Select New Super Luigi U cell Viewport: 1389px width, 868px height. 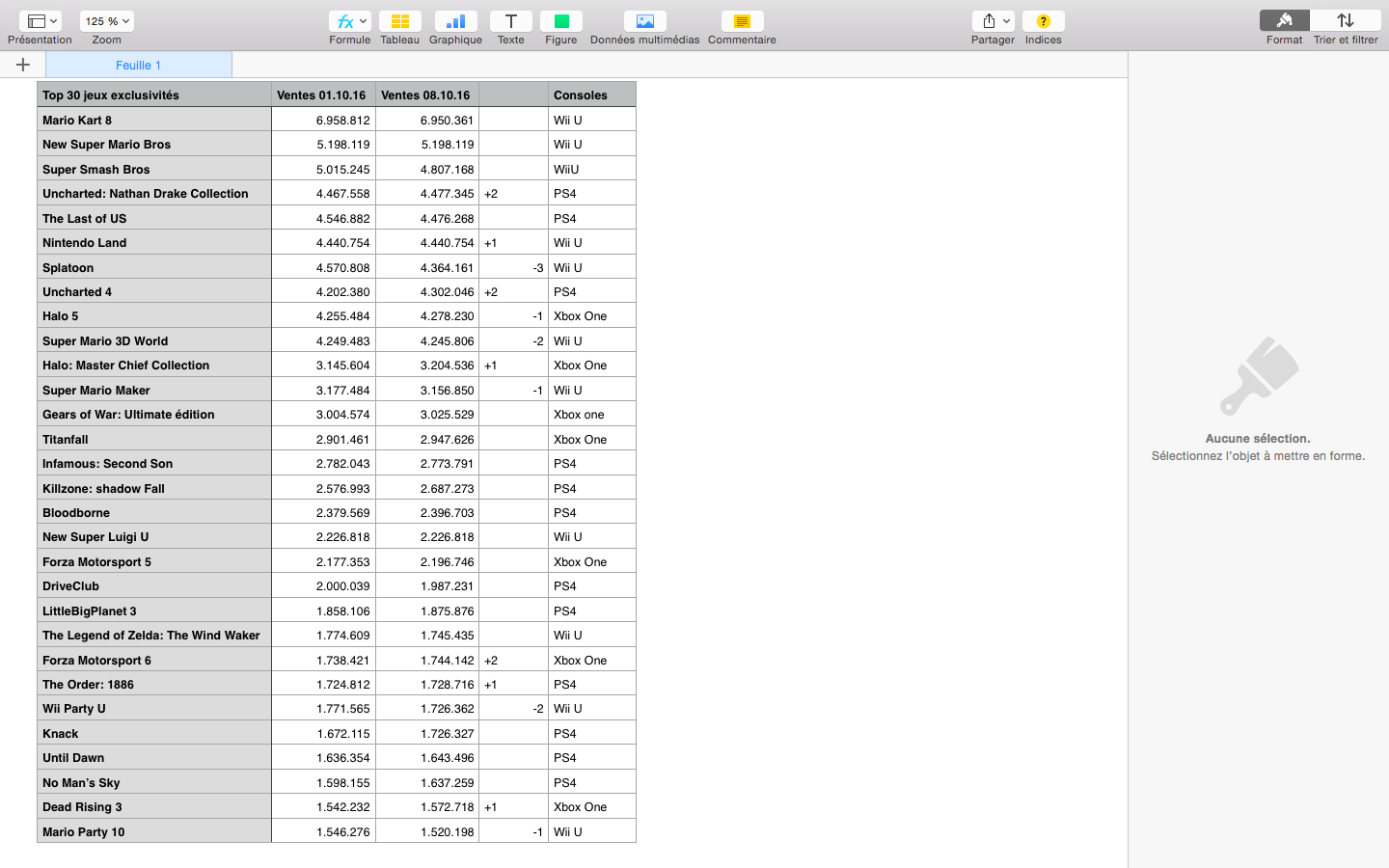tap(154, 536)
